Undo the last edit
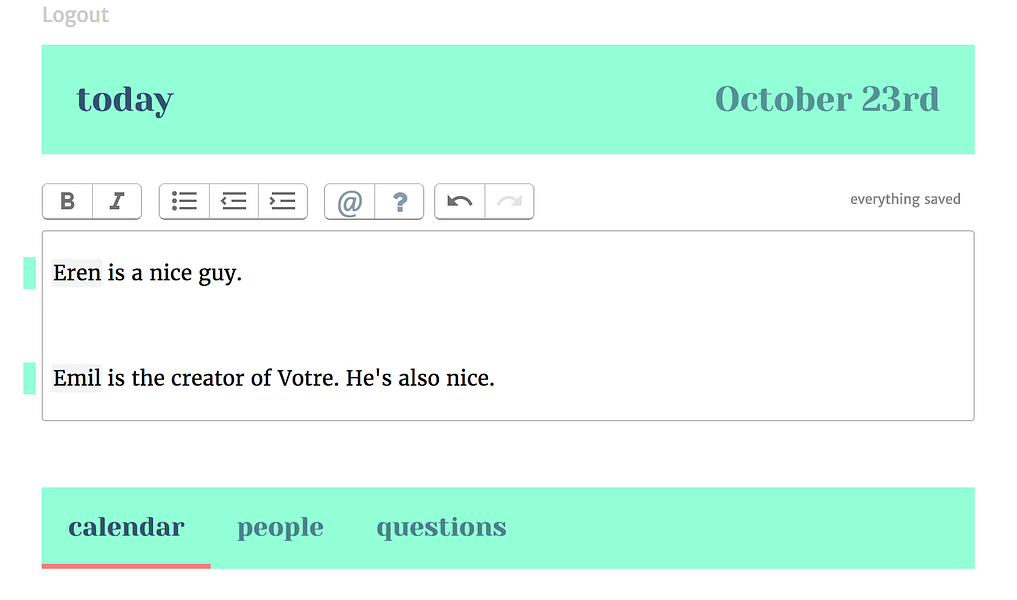Viewport: 1017px width, 600px height. (460, 202)
